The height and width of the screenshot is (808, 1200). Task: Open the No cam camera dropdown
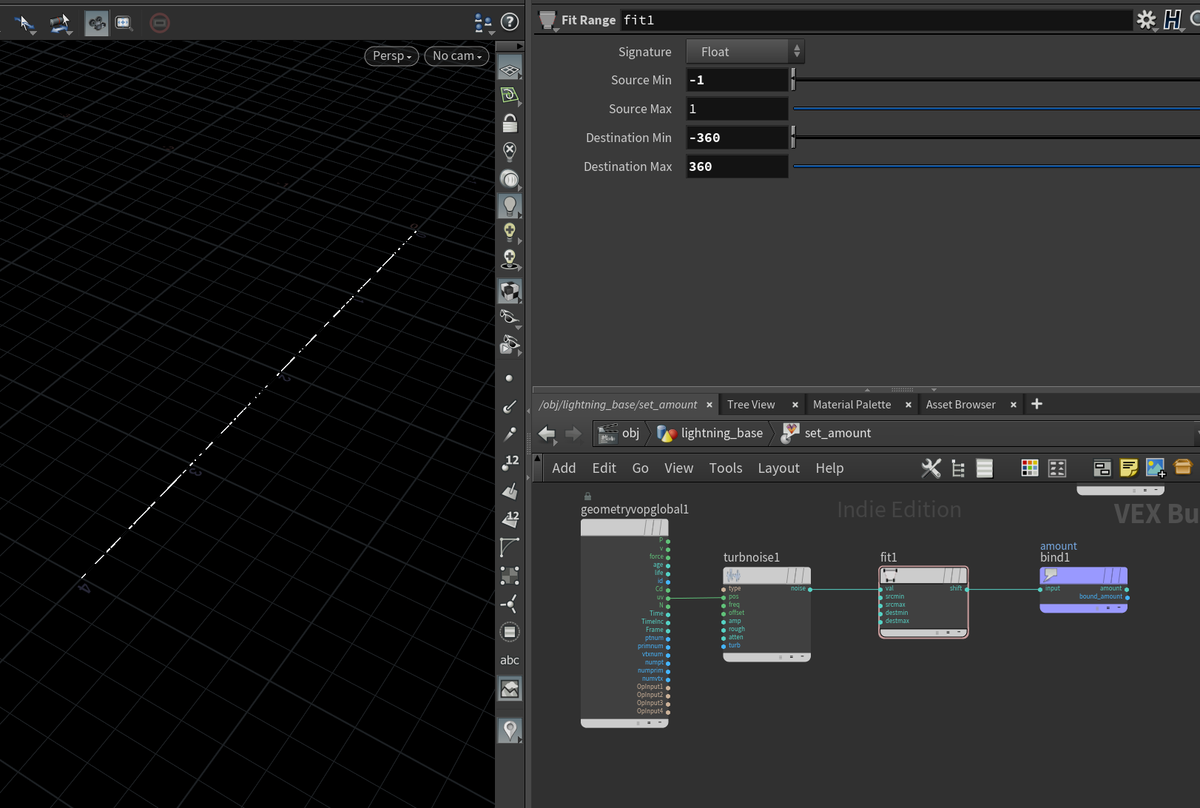coord(457,56)
